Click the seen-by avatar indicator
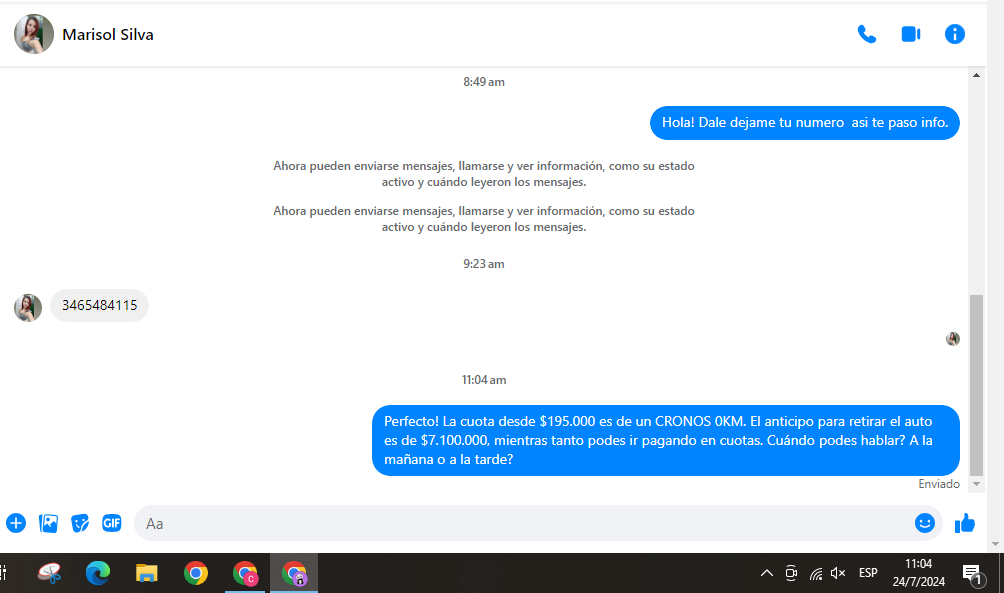The height and width of the screenshot is (593, 1004). (953, 339)
